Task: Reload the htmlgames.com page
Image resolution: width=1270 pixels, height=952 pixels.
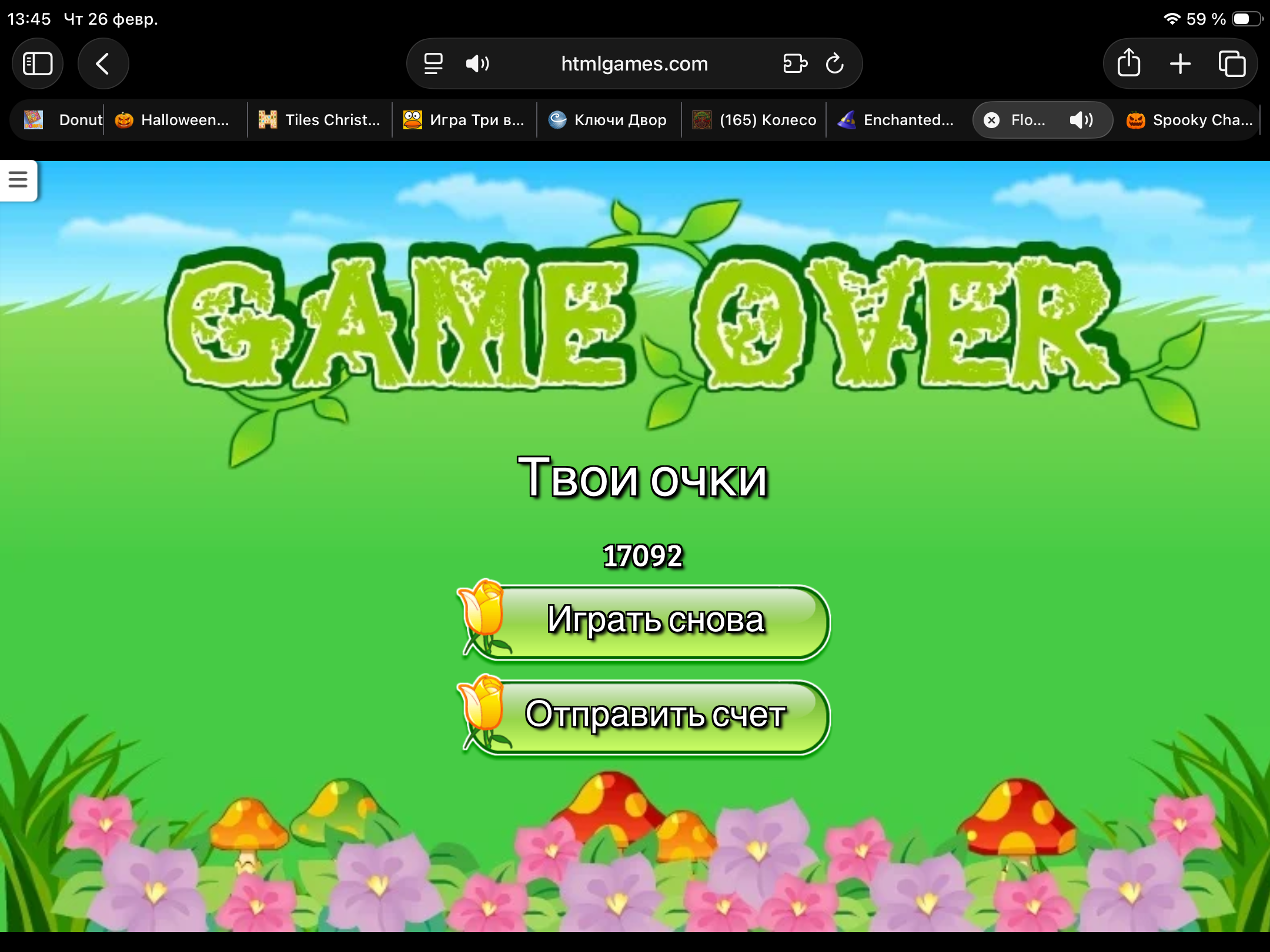Action: 835,63
